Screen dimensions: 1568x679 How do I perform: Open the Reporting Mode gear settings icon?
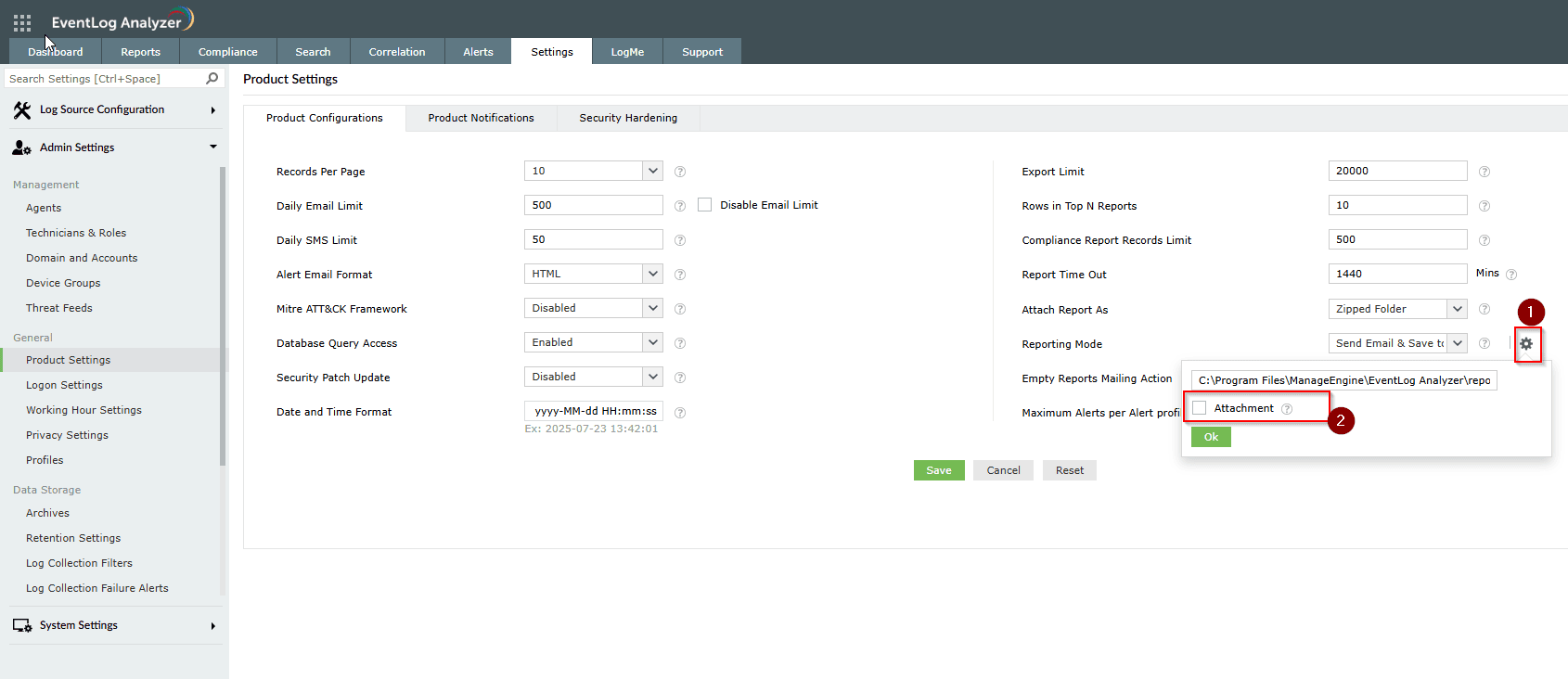(1526, 343)
